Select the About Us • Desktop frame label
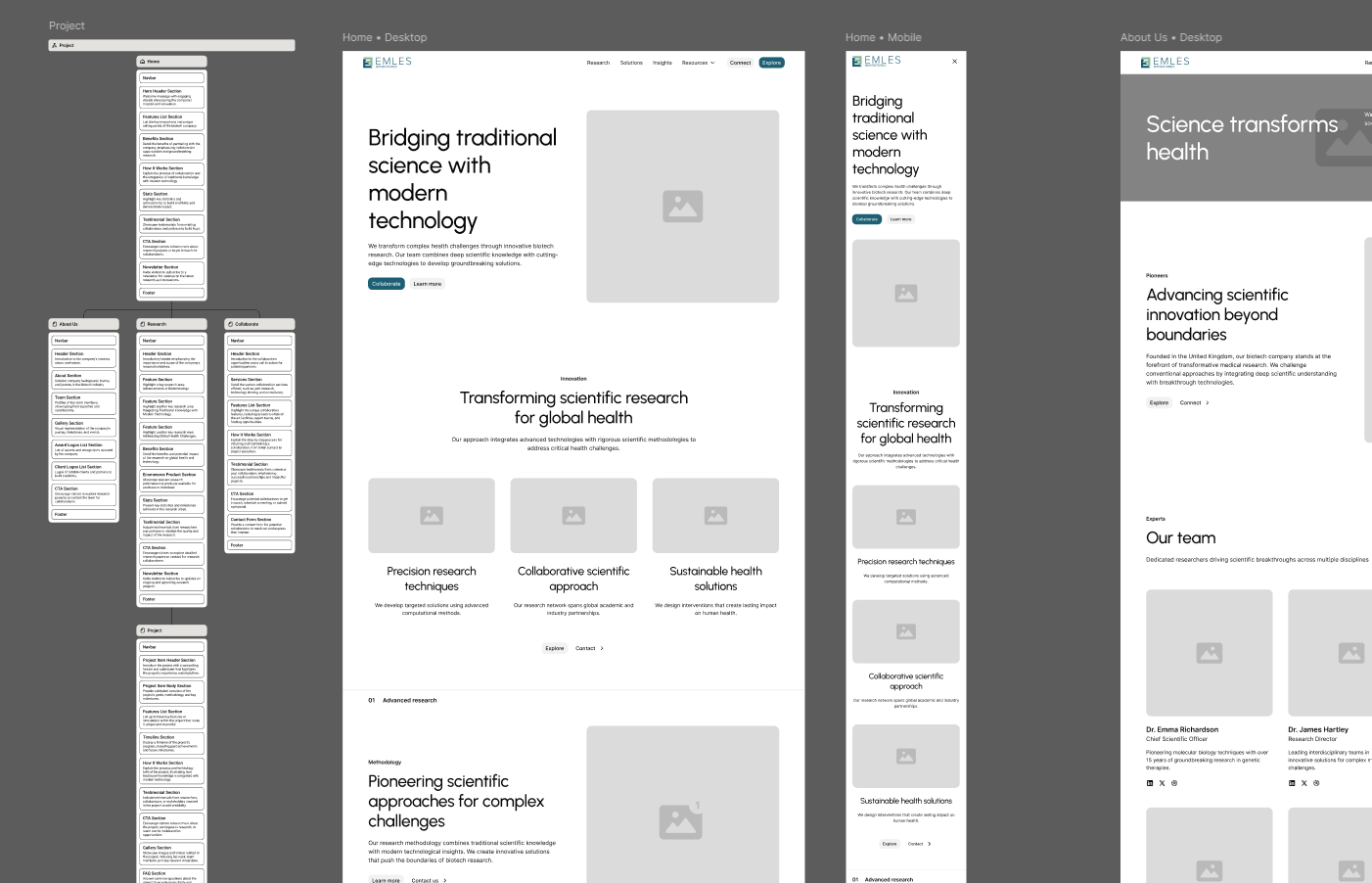 pyautogui.click(x=1171, y=37)
